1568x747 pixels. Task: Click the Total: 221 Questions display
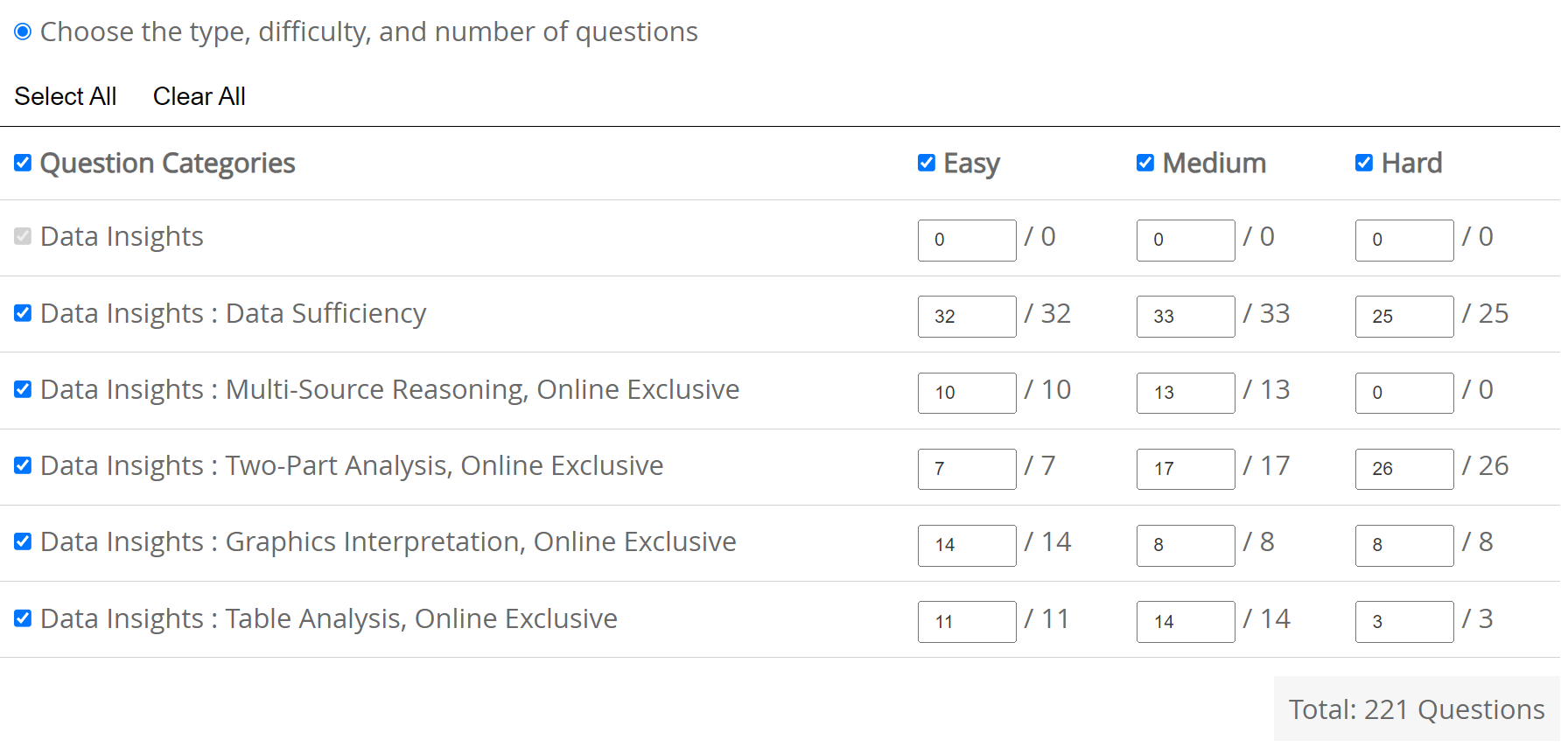click(1416, 709)
